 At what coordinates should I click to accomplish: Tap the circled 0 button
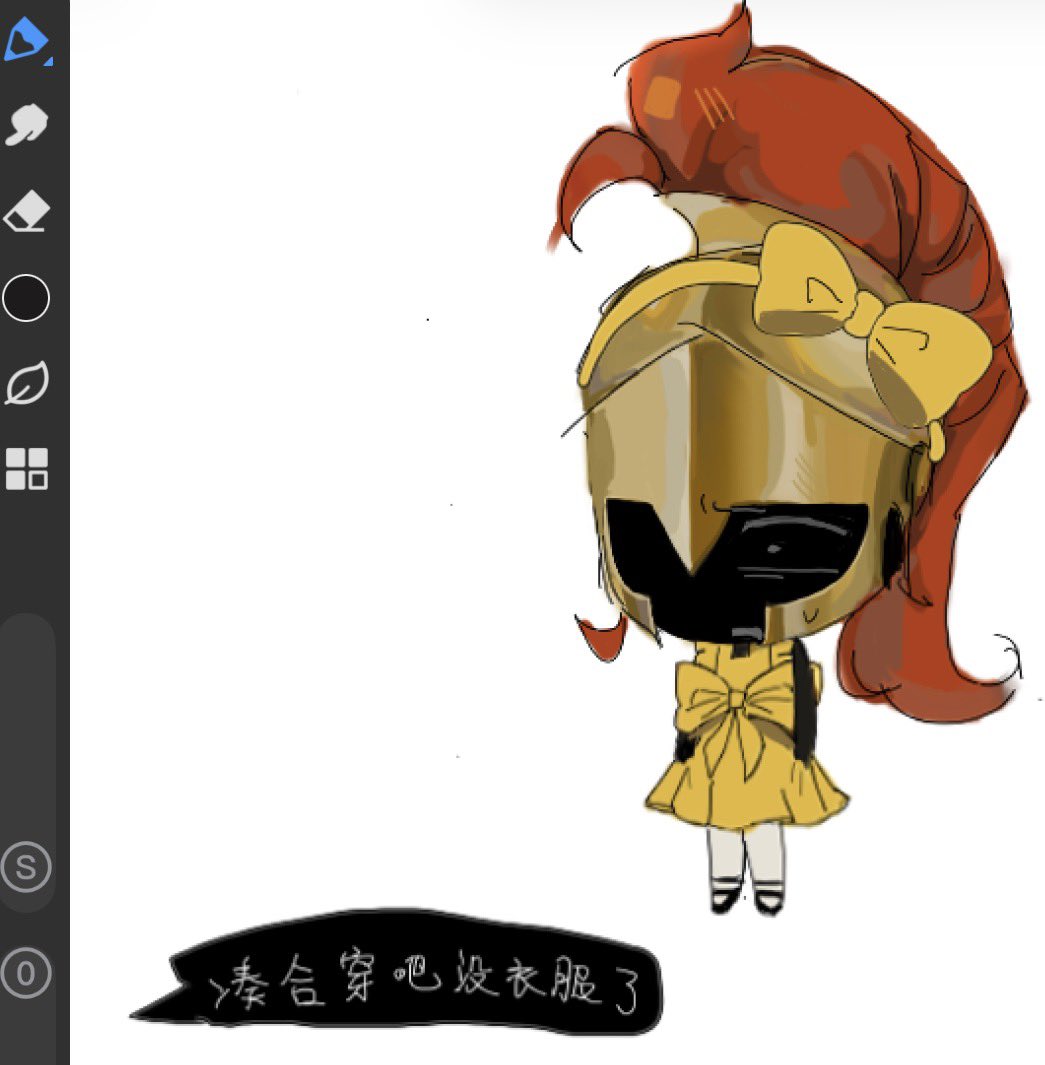click(x=26, y=973)
